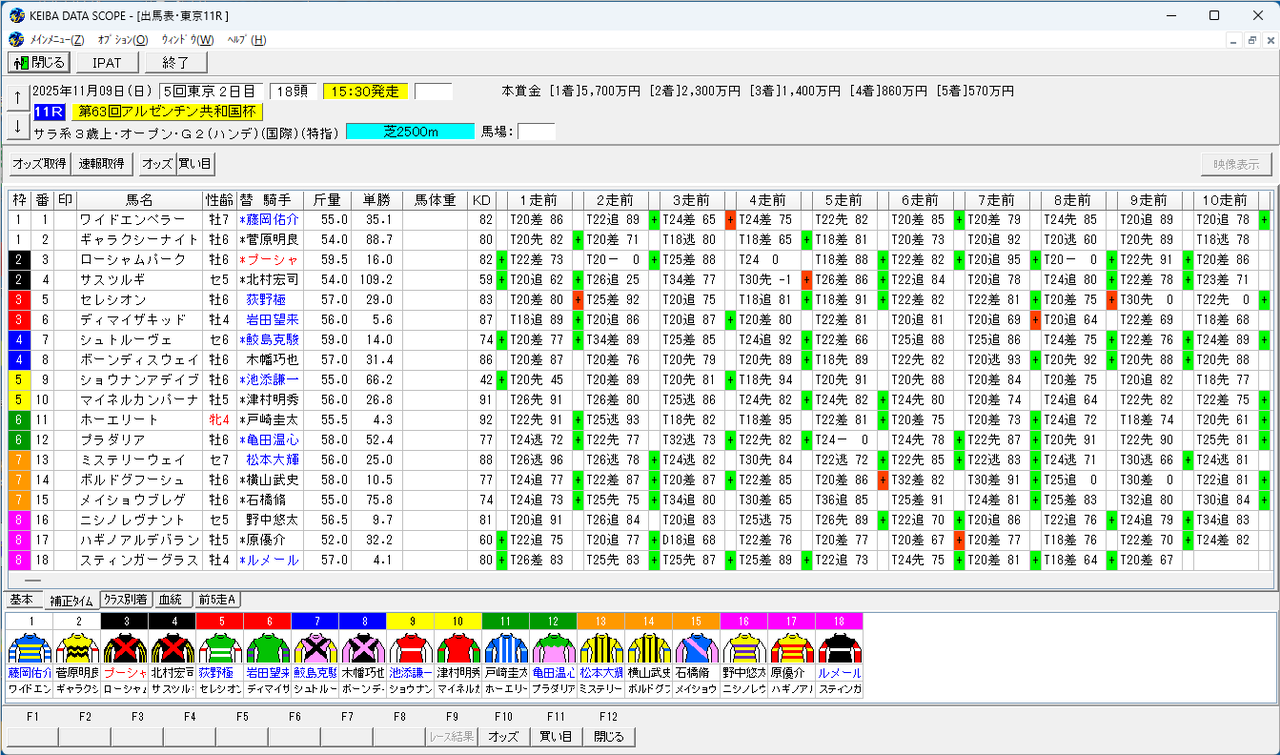Click the 馬名 column header

pos(139,200)
